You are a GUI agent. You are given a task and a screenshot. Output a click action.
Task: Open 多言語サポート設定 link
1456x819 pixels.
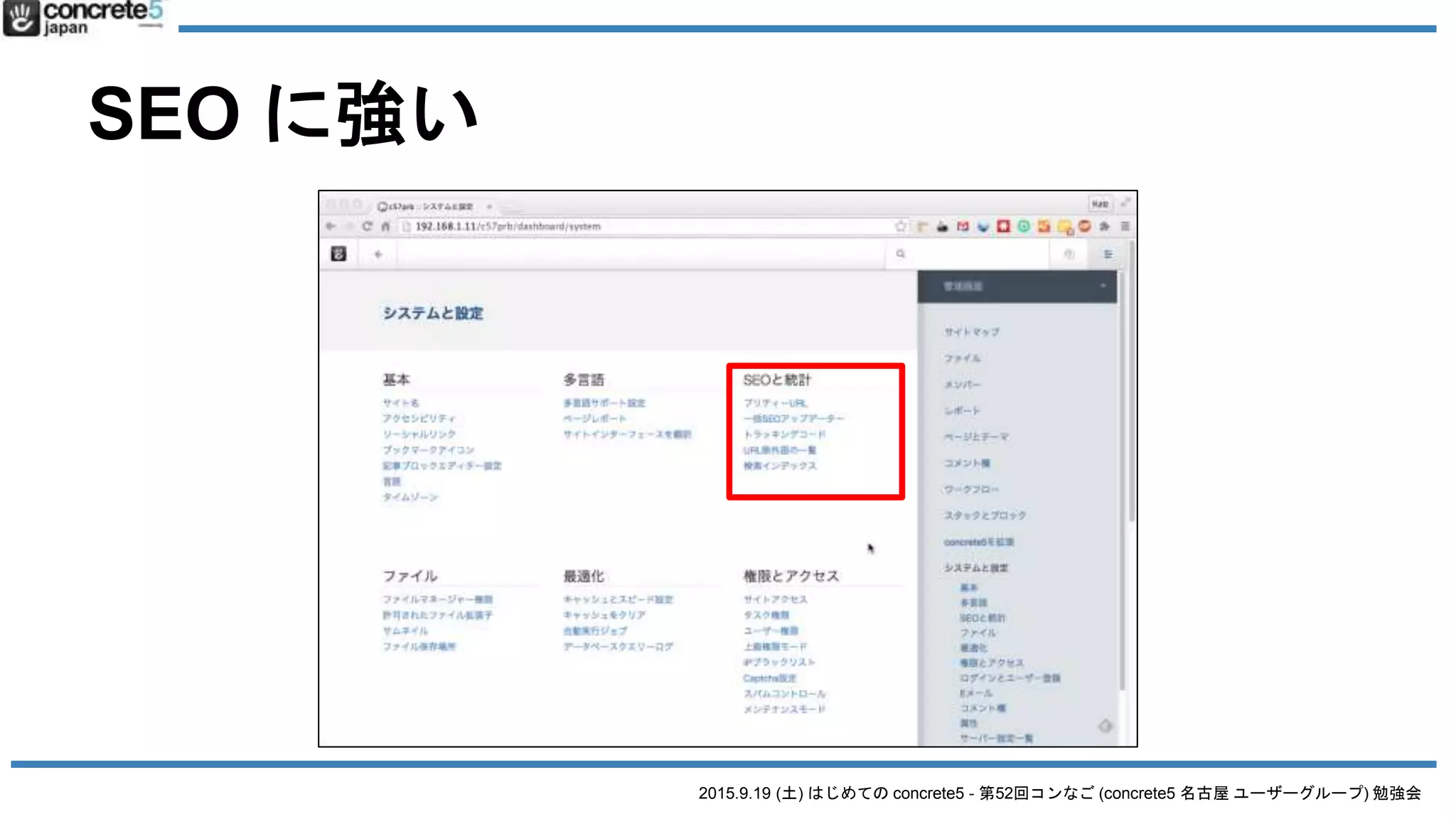tap(604, 402)
